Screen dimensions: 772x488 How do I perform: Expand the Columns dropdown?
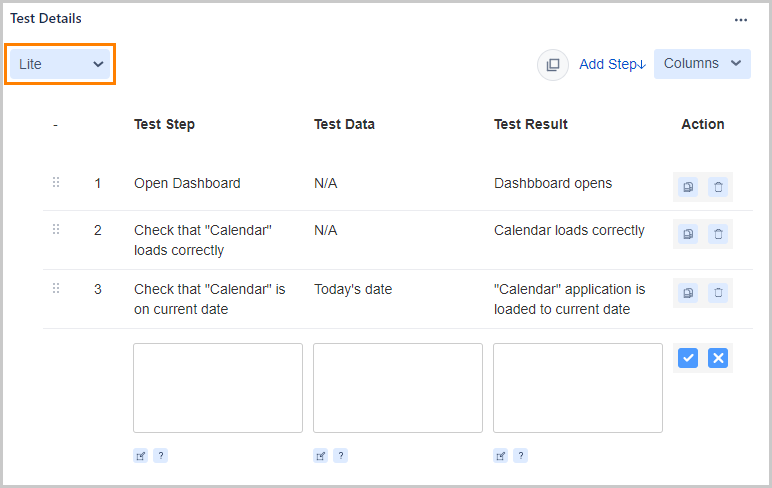702,64
